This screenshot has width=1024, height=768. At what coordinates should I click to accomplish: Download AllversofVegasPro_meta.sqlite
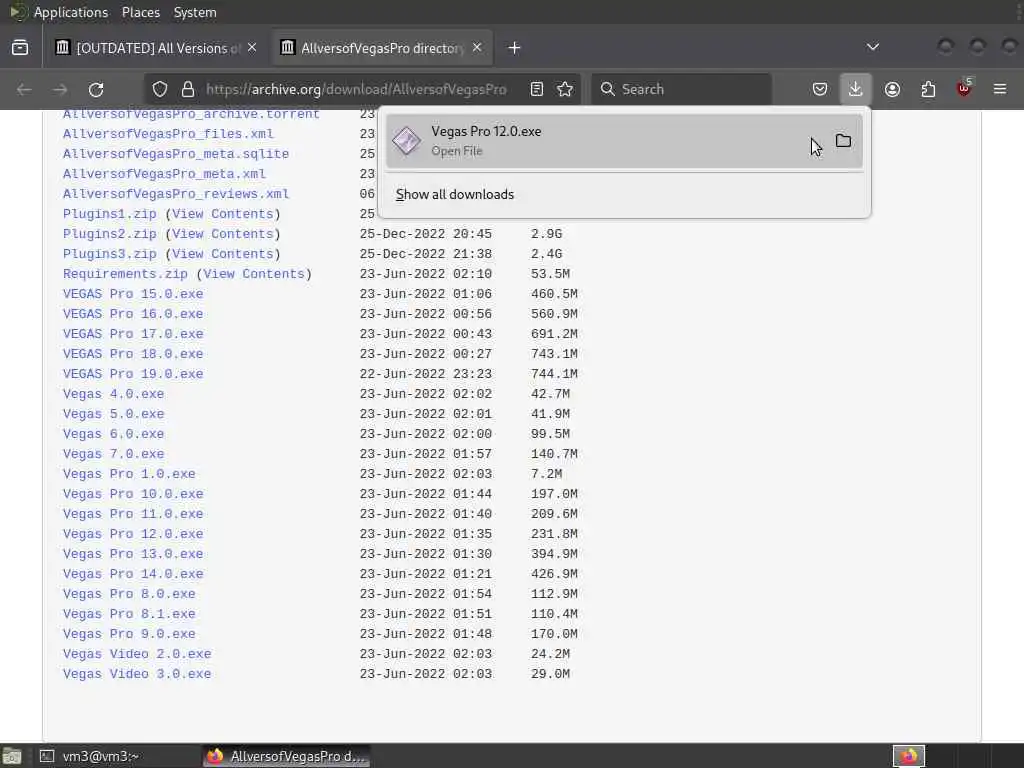pyautogui.click(x=176, y=154)
